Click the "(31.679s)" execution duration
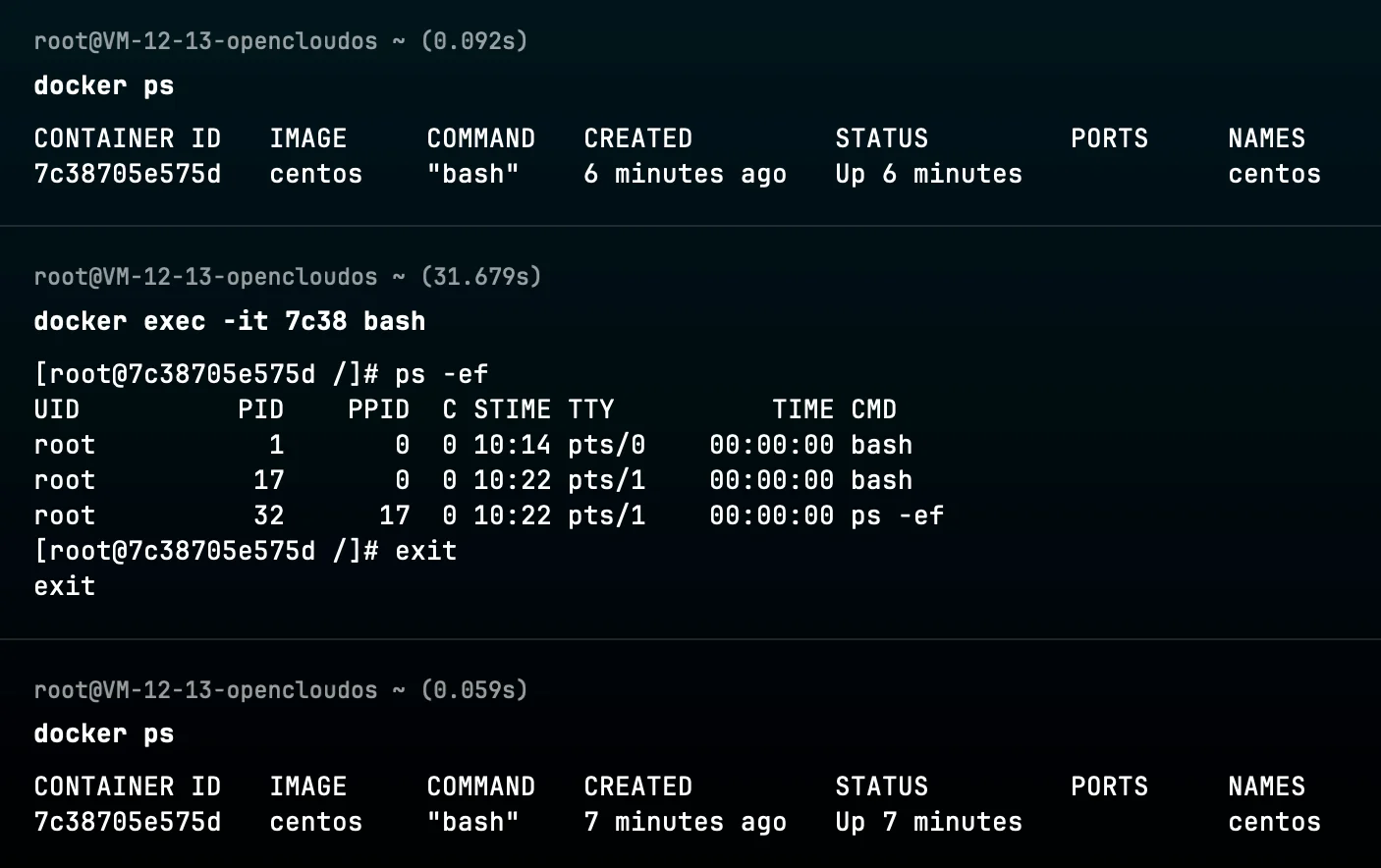 pyautogui.click(x=480, y=277)
